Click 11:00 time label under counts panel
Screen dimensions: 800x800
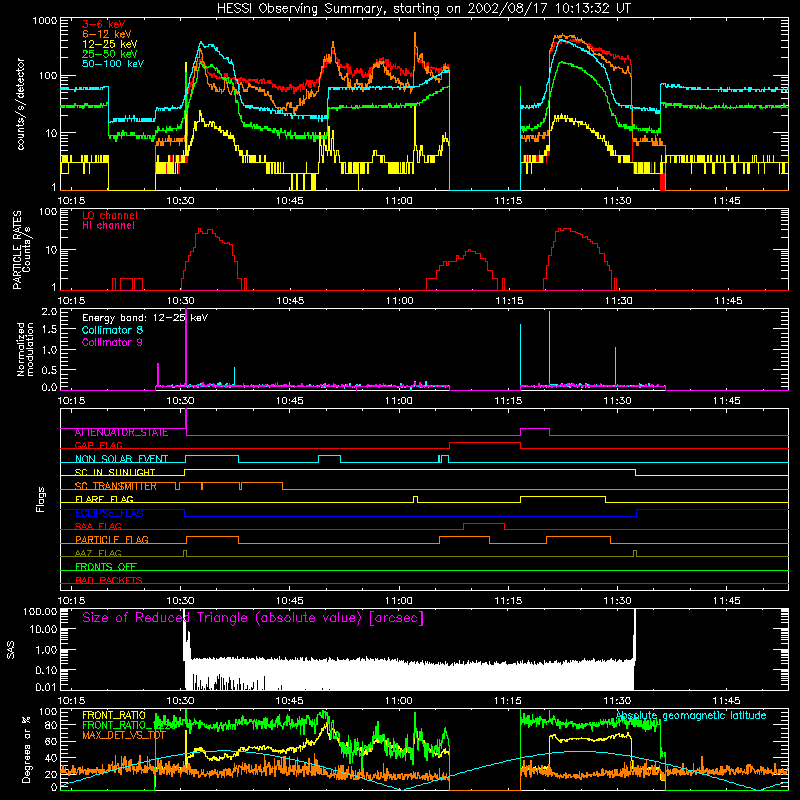(x=398, y=201)
